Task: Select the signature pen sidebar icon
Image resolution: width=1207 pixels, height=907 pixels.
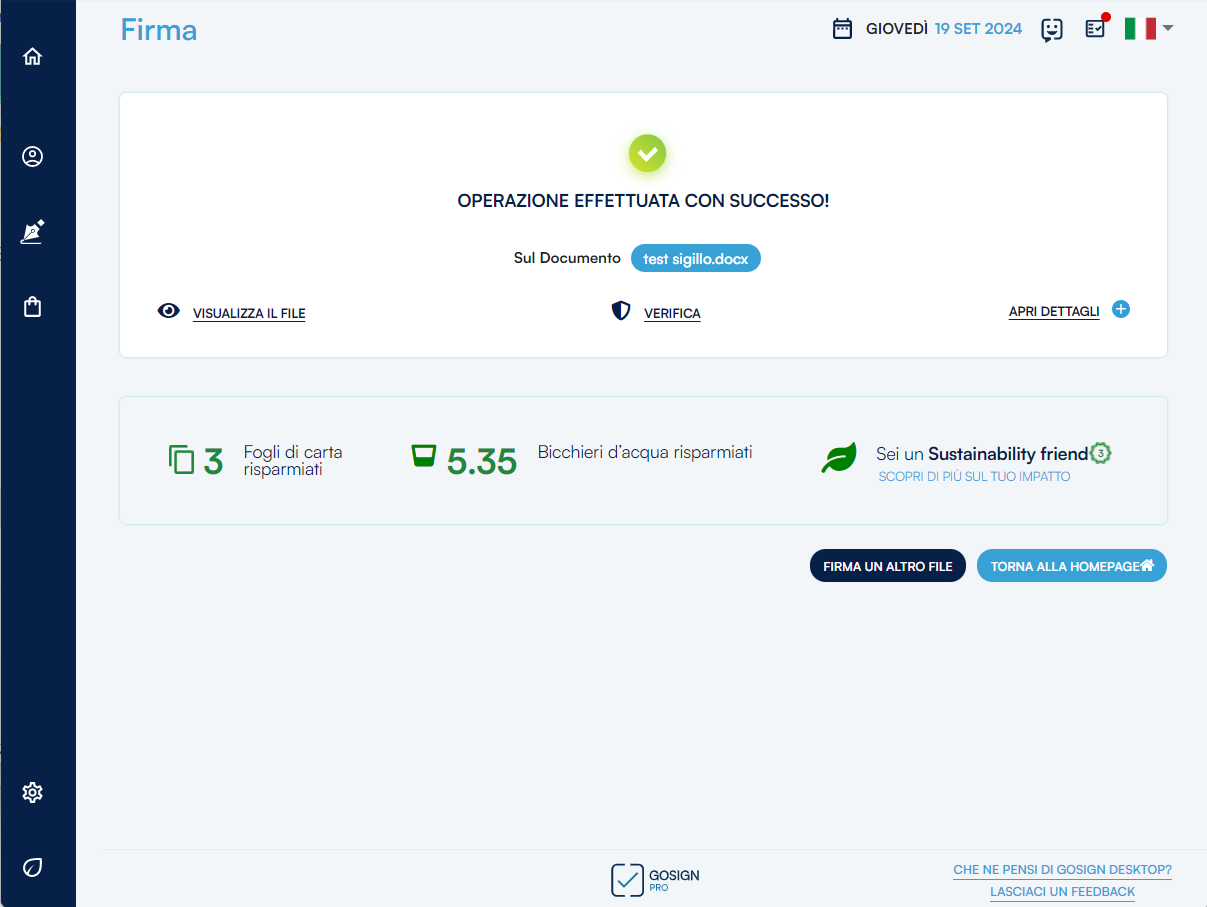Action: tap(33, 232)
